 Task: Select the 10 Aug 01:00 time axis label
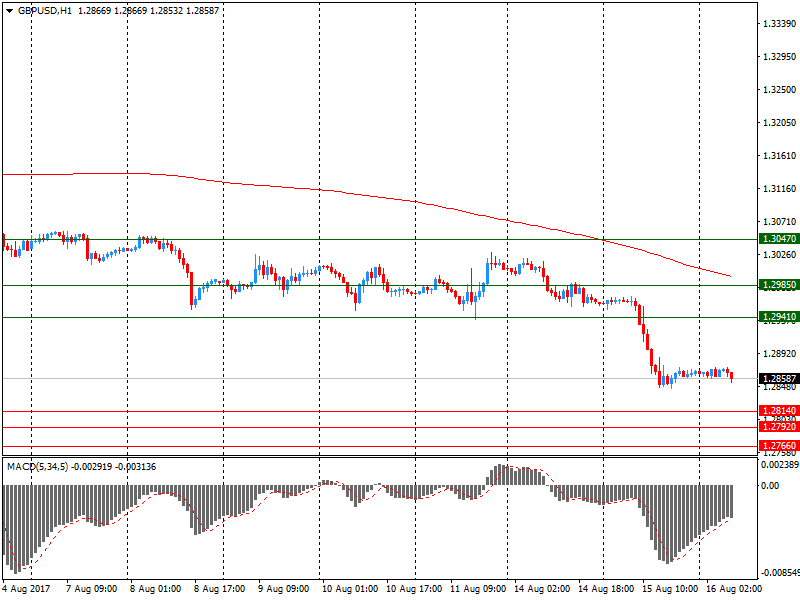click(350, 589)
